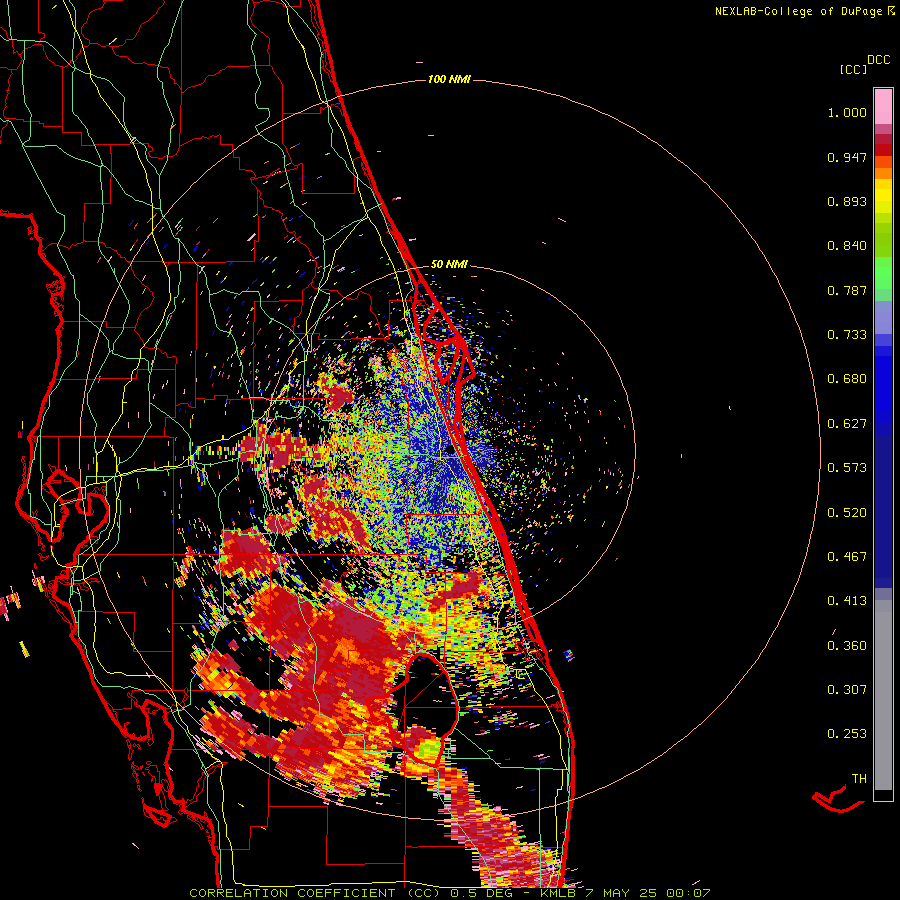Click the 1.000 scale value
The image size is (900, 900).
[x=847, y=112]
